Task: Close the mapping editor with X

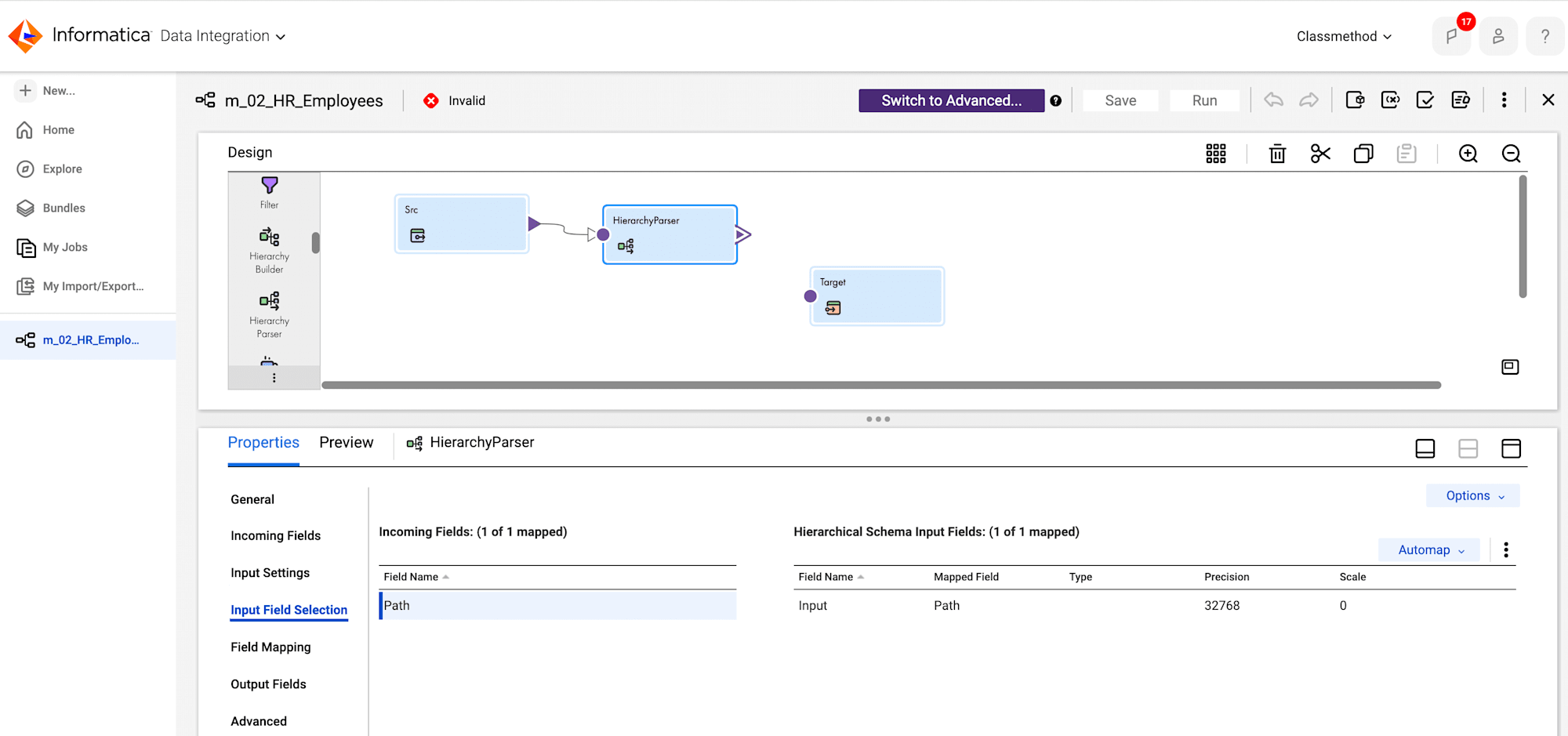Action: [1548, 100]
